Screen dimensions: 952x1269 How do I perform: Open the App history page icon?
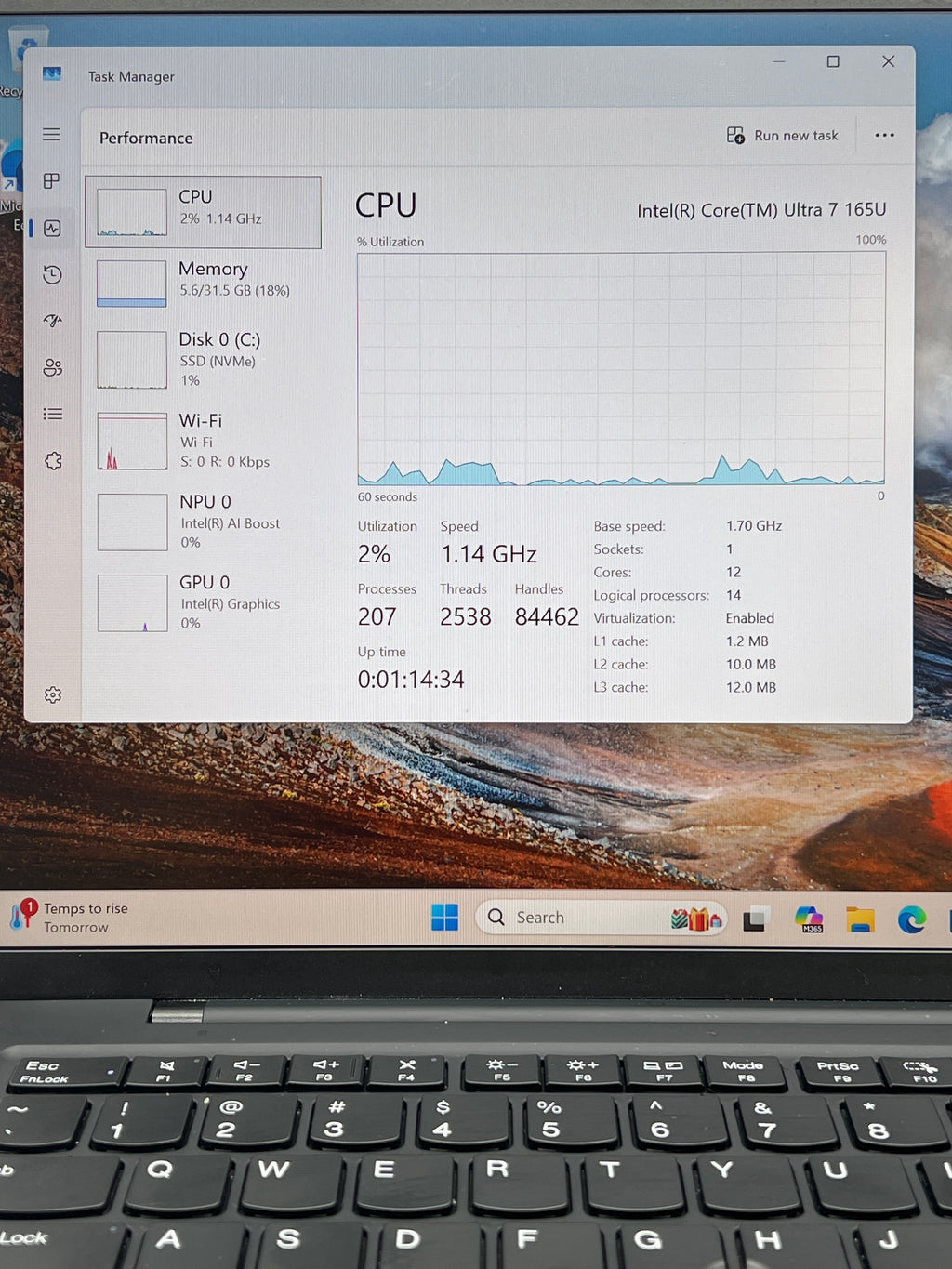click(52, 274)
